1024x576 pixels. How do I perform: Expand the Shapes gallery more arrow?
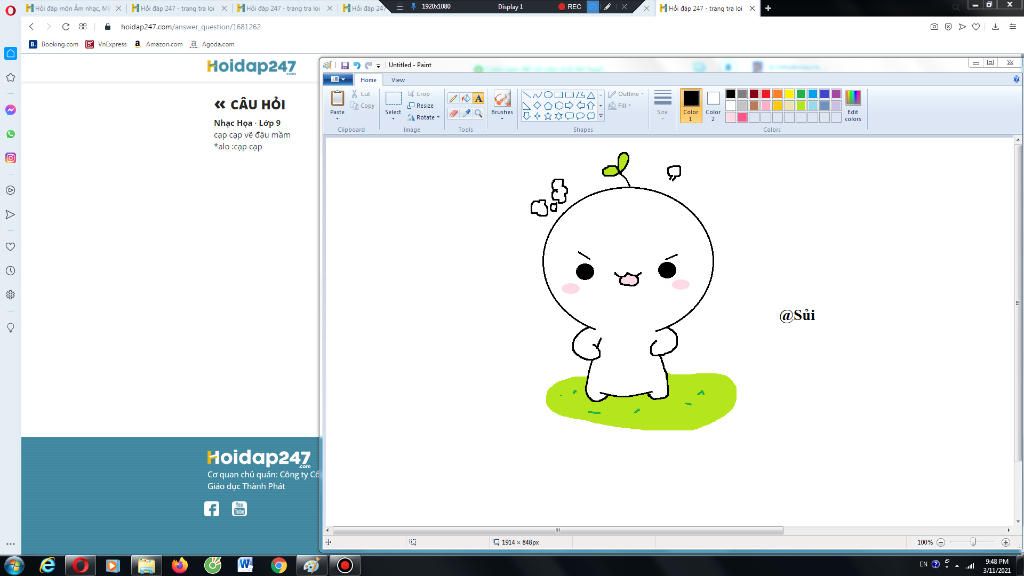(601, 116)
